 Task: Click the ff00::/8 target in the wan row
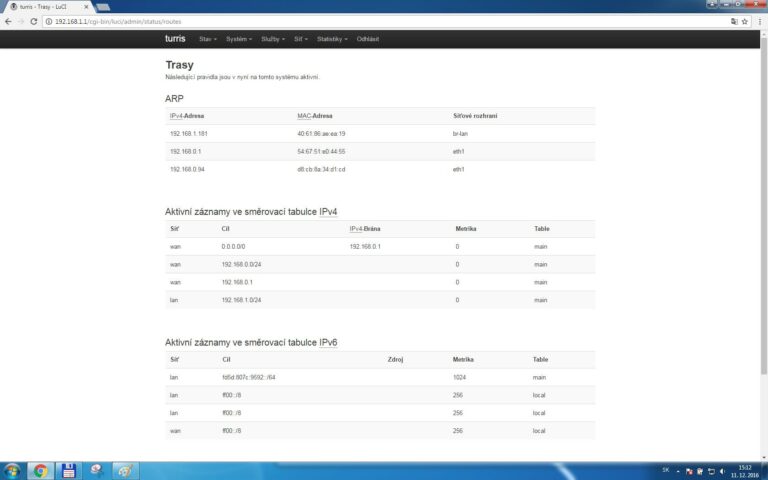click(x=232, y=431)
